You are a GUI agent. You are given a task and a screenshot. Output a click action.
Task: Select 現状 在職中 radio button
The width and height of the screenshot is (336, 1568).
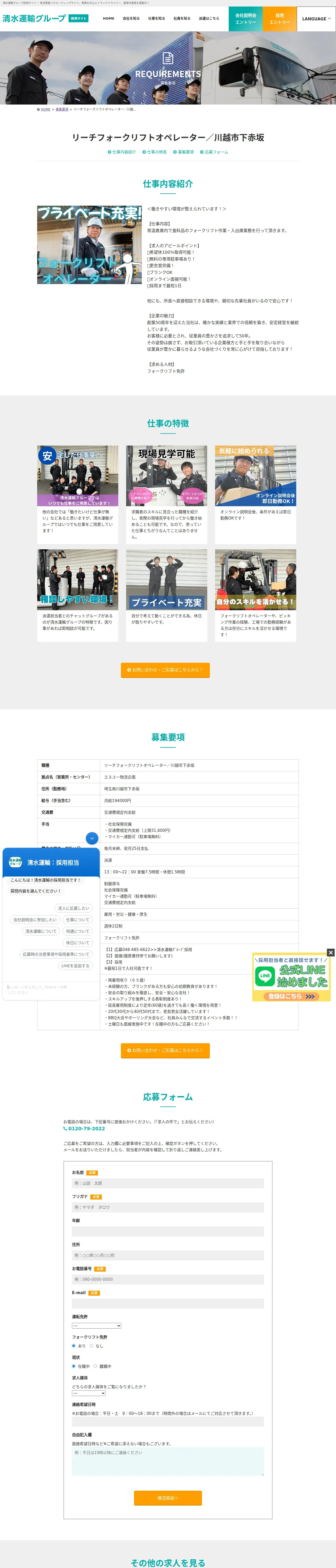coord(74,1367)
